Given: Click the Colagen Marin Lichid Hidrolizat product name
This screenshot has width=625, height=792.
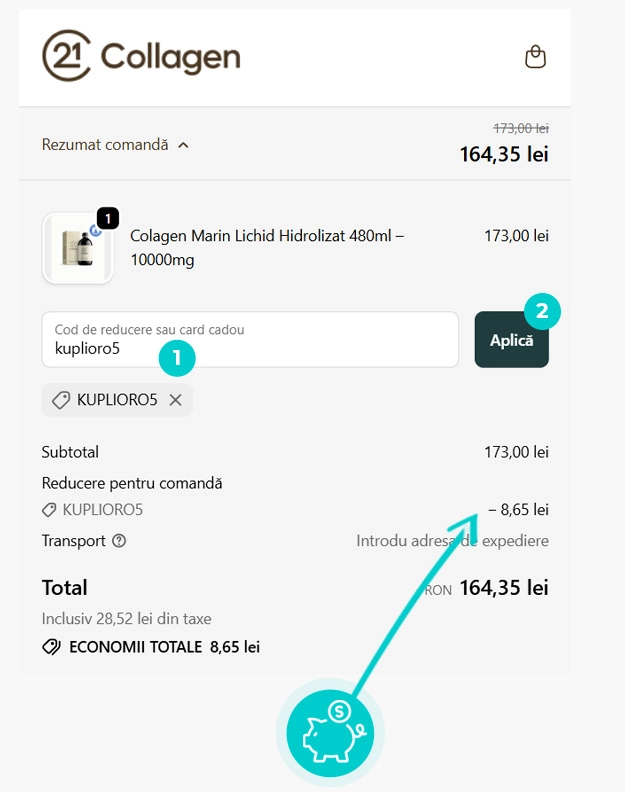Looking at the screenshot, I should pos(267,247).
